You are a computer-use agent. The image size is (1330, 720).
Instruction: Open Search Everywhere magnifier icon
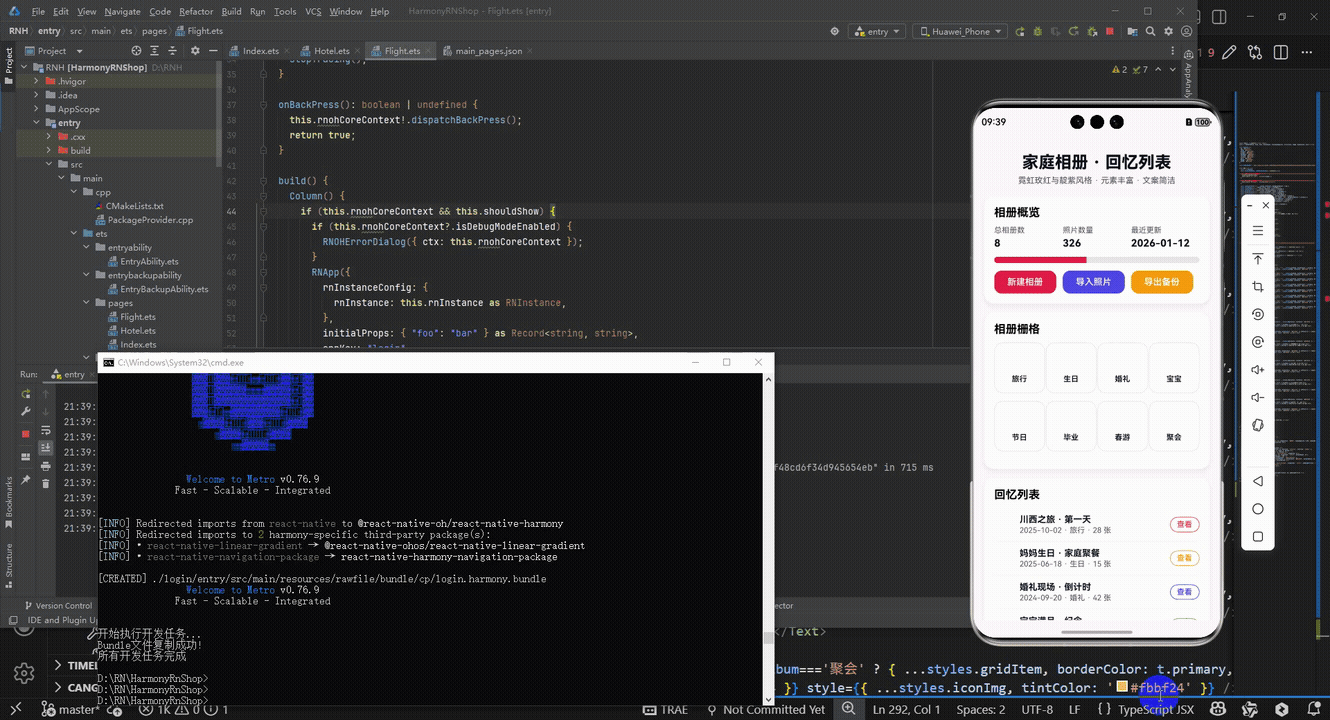click(x=1149, y=31)
